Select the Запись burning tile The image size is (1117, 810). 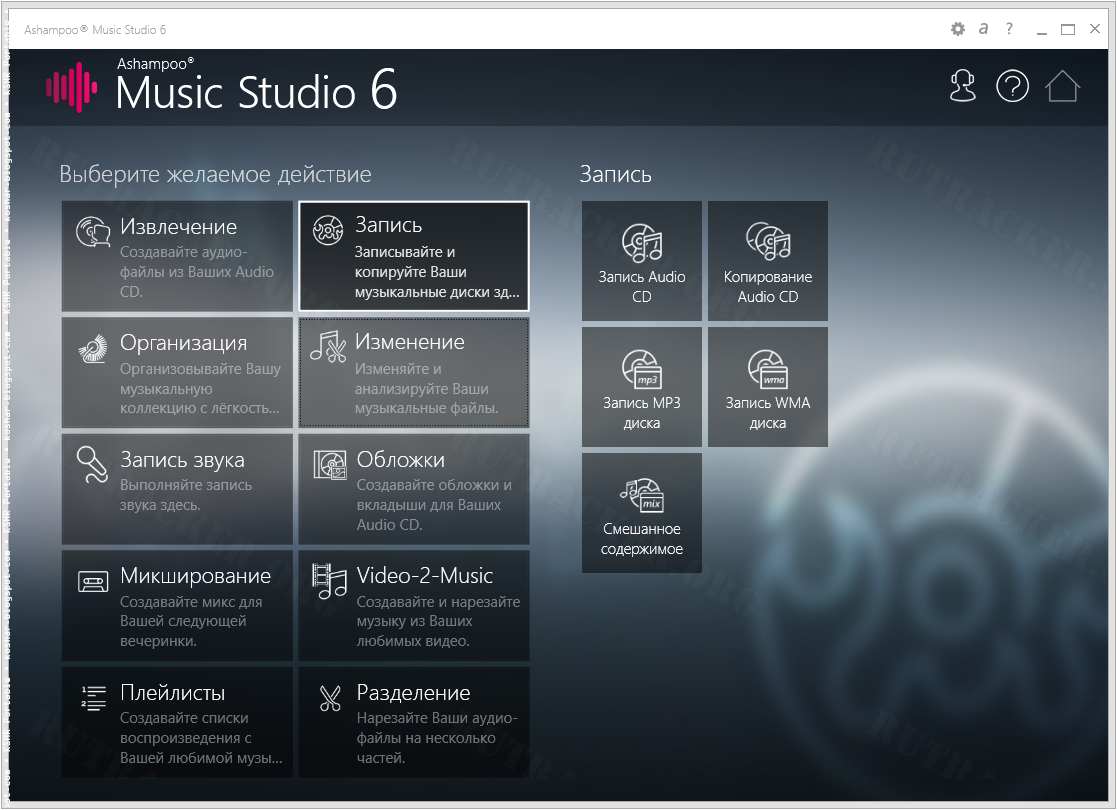[x=413, y=256]
